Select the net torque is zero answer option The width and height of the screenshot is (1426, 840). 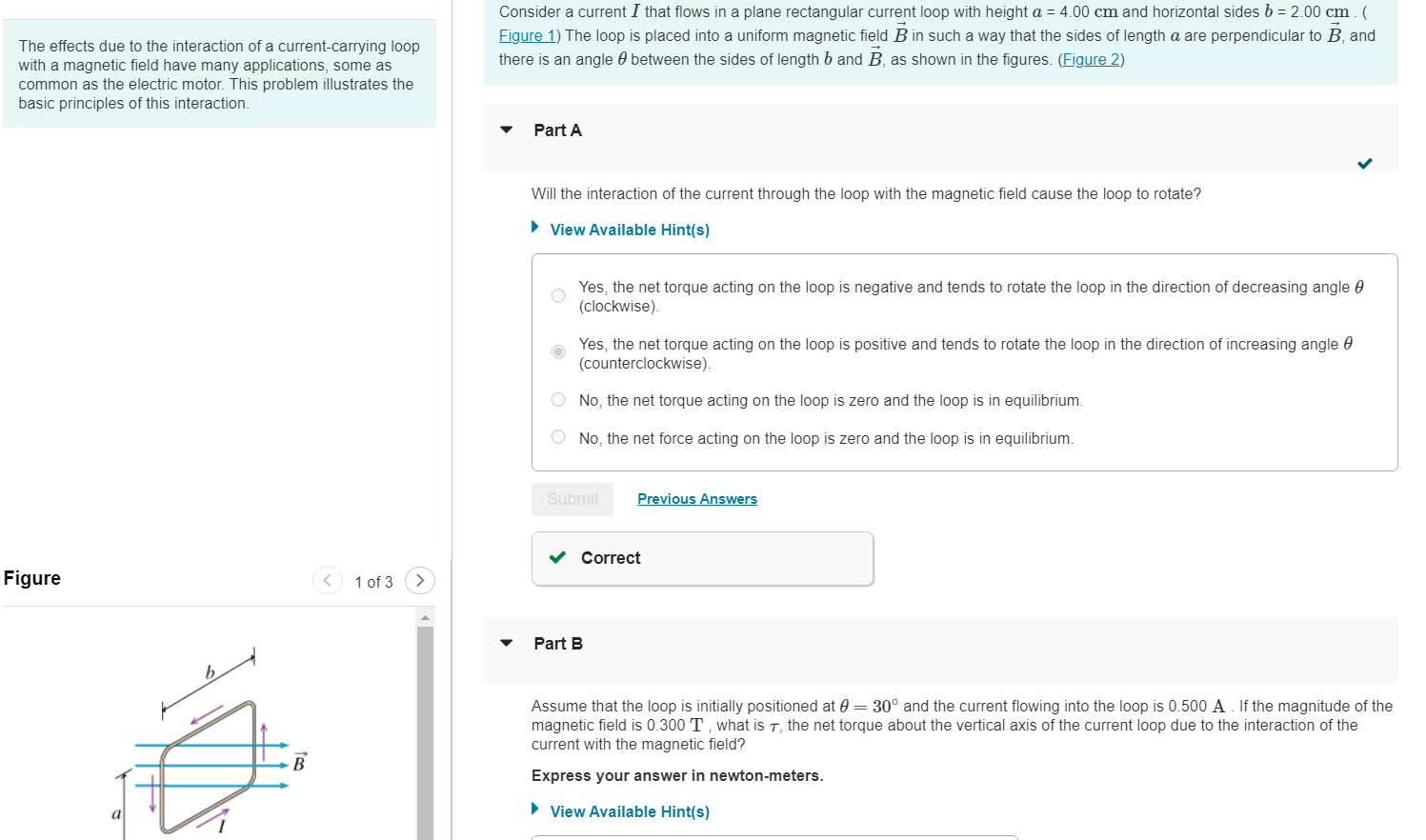click(x=558, y=399)
